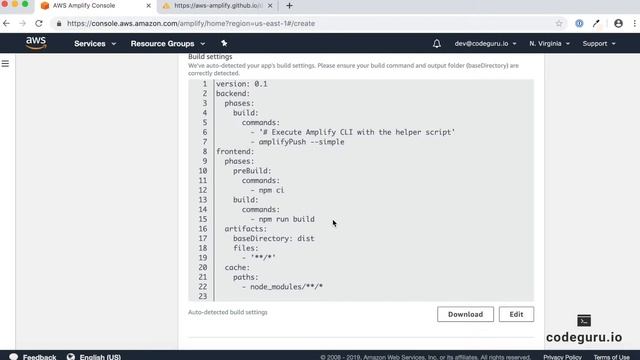Click the Edit build settings button

tap(516, 314)
